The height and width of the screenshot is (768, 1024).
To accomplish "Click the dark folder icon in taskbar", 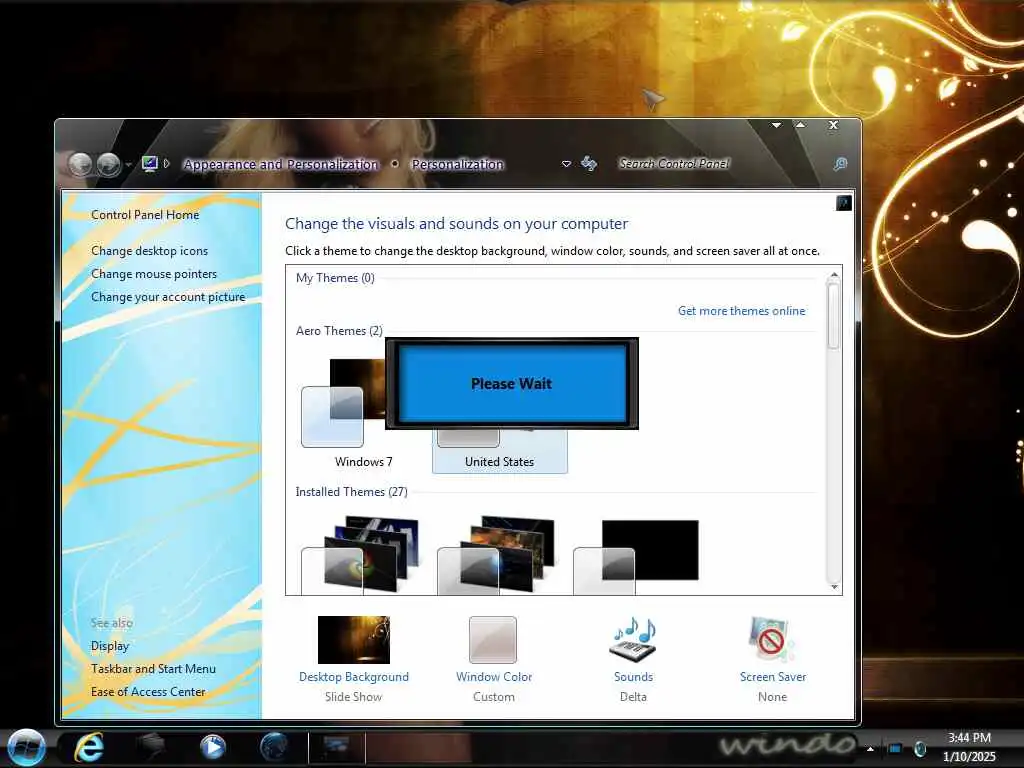I will pyautogui.click(x=151, y=746).
